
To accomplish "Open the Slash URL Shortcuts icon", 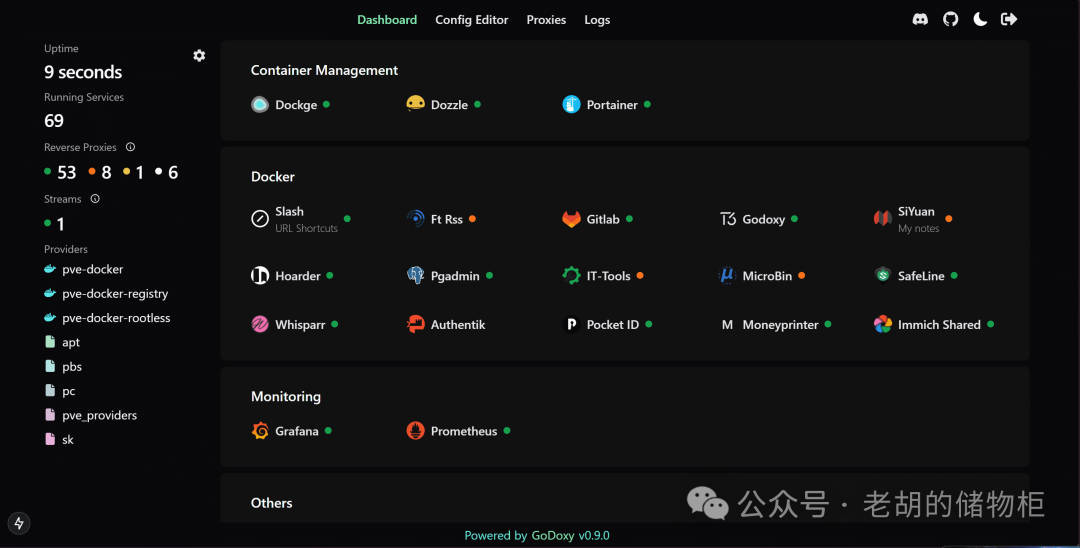I will [260, 219].
